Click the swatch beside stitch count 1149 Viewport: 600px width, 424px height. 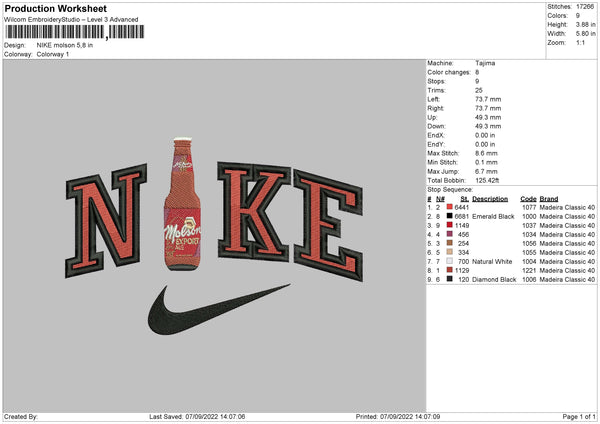450,225
